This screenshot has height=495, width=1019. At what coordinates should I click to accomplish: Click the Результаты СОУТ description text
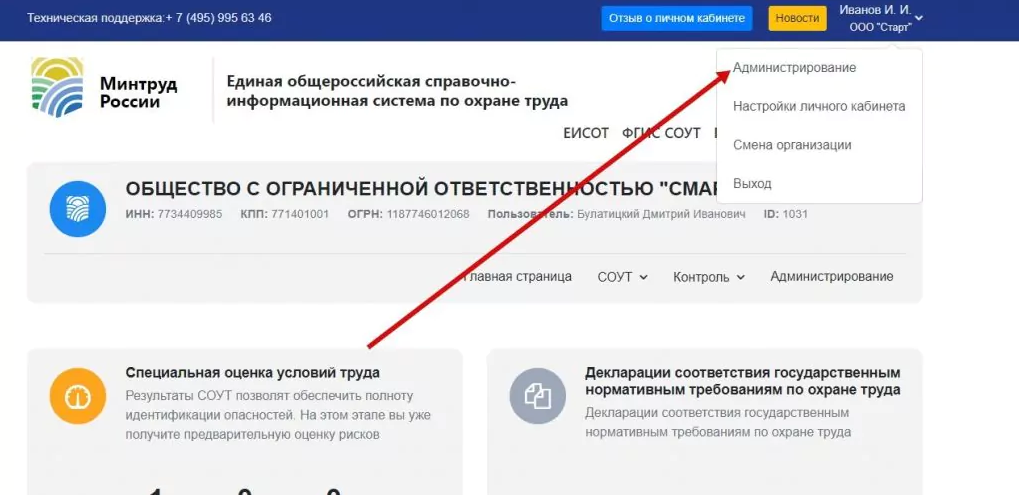(278, 415)
